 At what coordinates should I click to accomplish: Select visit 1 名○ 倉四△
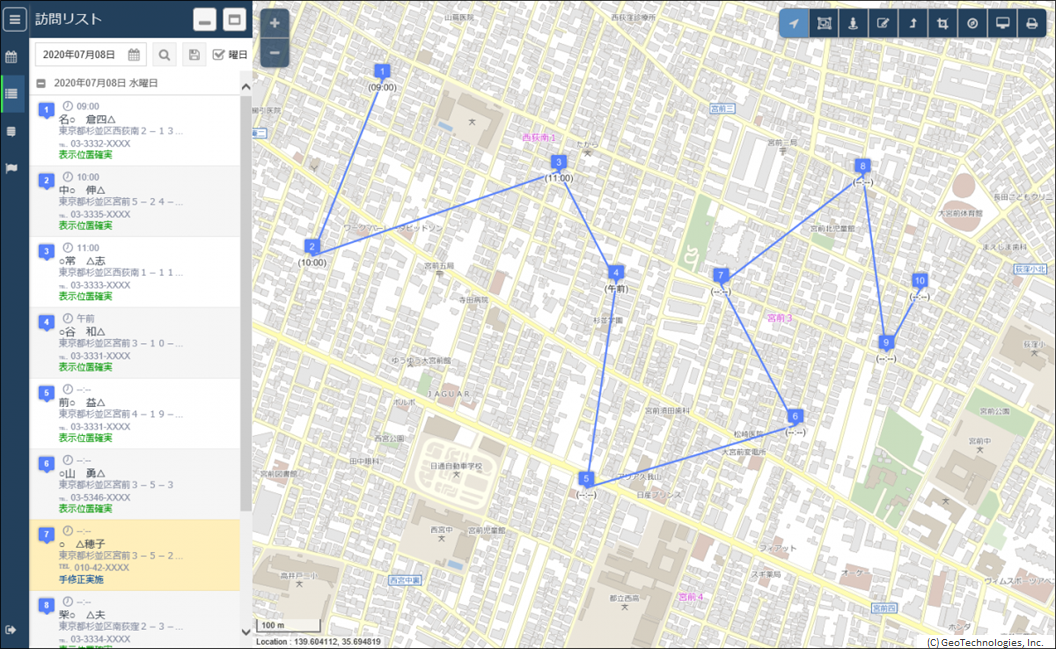(x=135, y=131)
